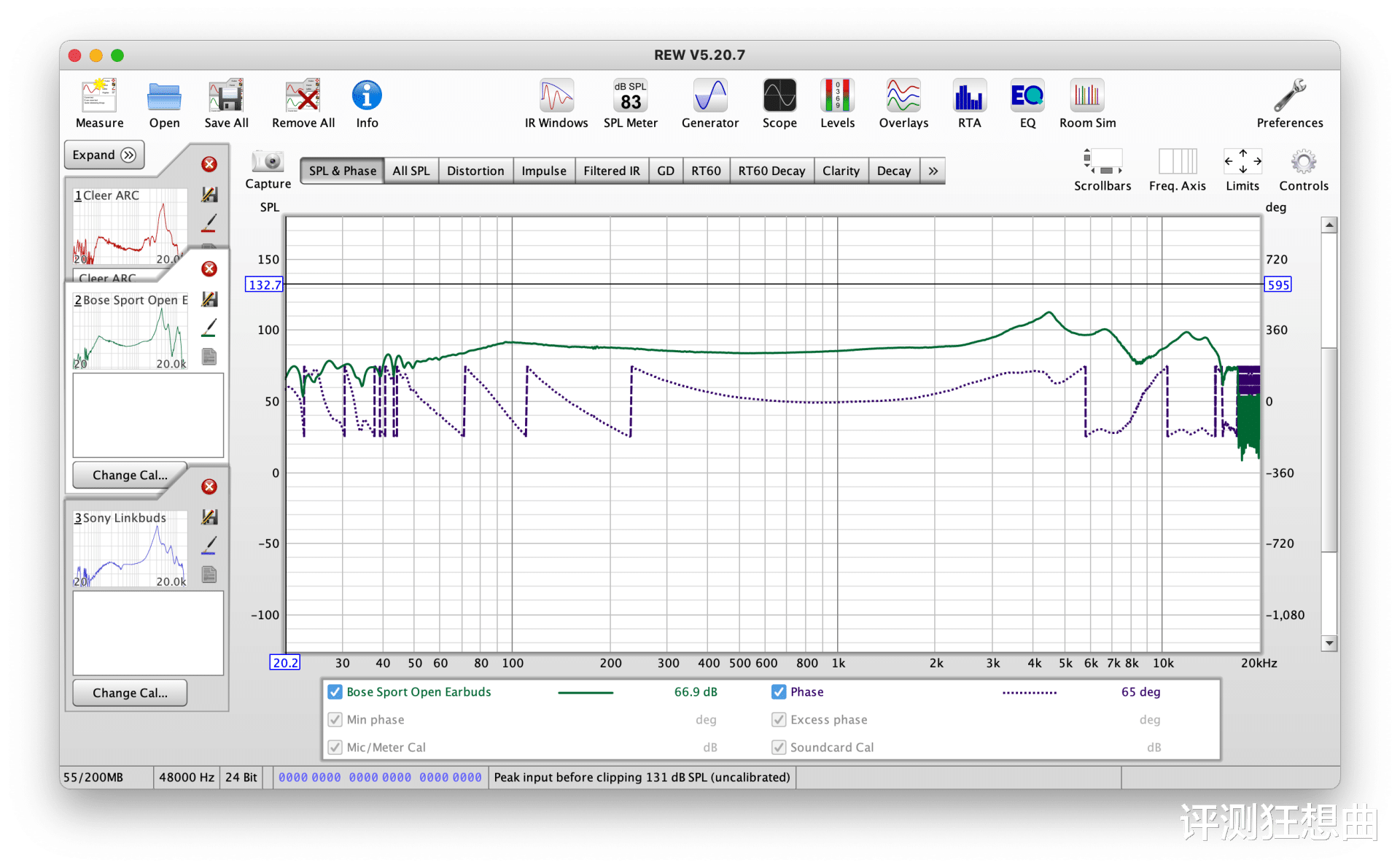This screenshot has height=868, width=1400.
Task: Toggle the Phase trace checkbox
Action: tap(779, 691)
